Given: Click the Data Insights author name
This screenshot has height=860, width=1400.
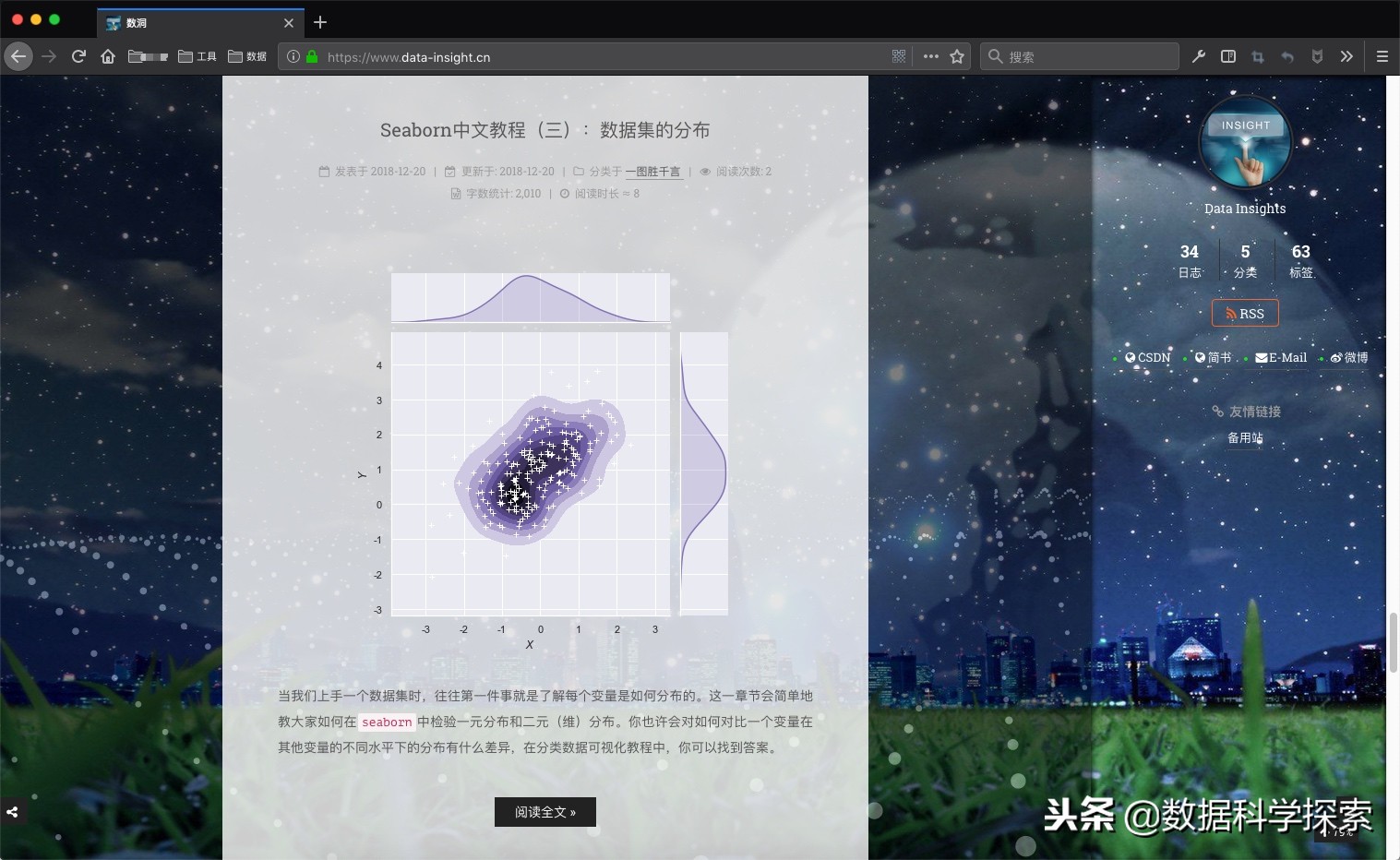Looking at the screenshot, I should [x=1245, y=209].
